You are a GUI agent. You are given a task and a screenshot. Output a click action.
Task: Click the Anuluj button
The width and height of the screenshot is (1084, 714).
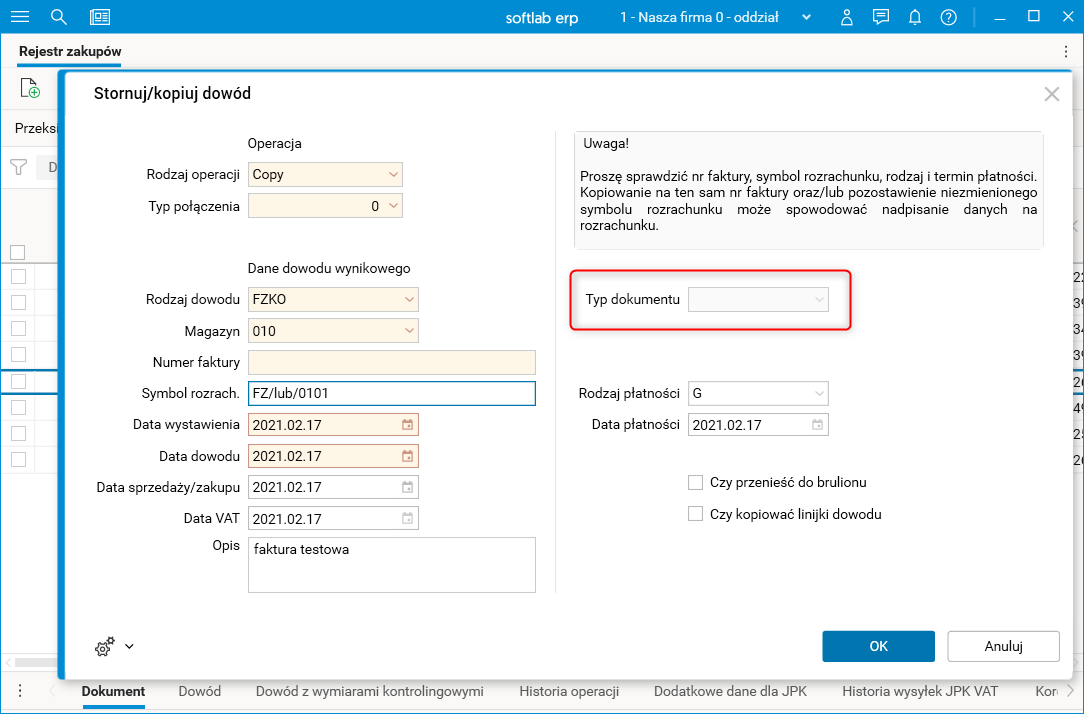1003,646
